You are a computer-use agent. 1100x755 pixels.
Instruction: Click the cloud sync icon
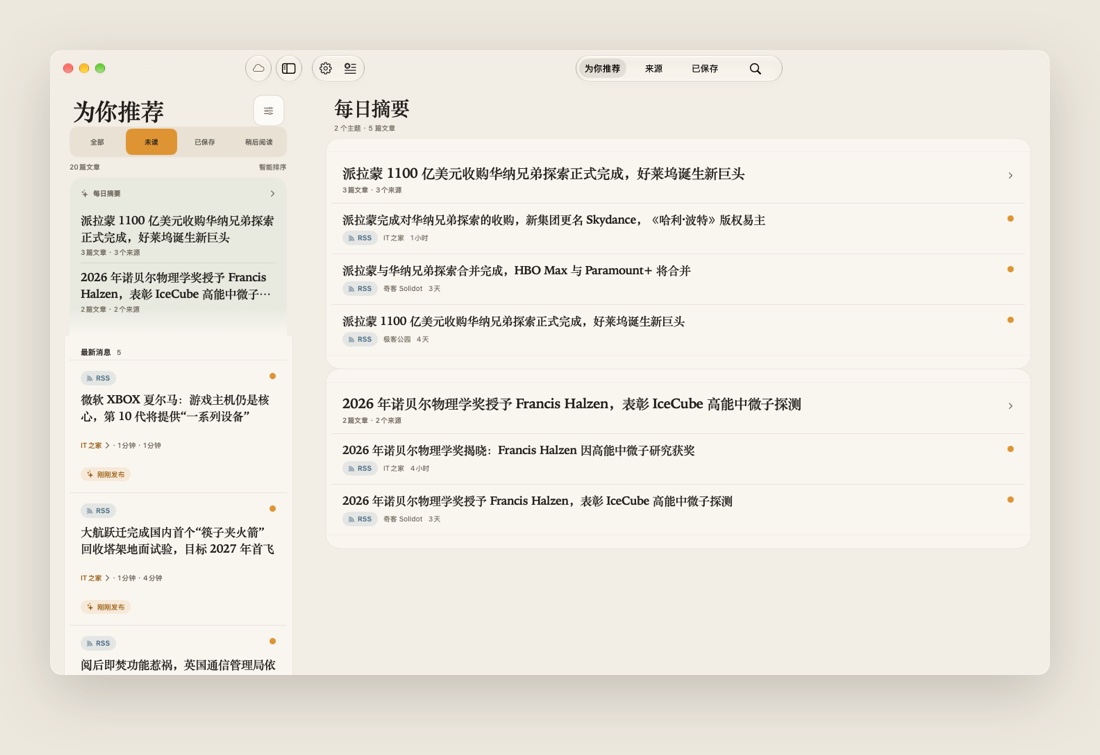258,68
